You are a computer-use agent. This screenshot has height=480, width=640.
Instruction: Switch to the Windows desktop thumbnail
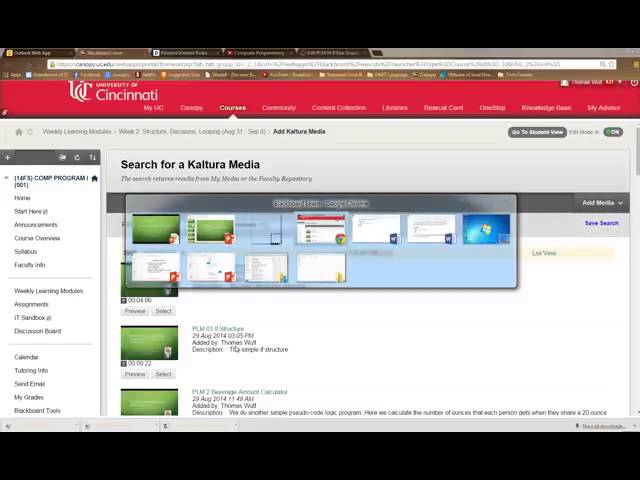tap(486, 229)
